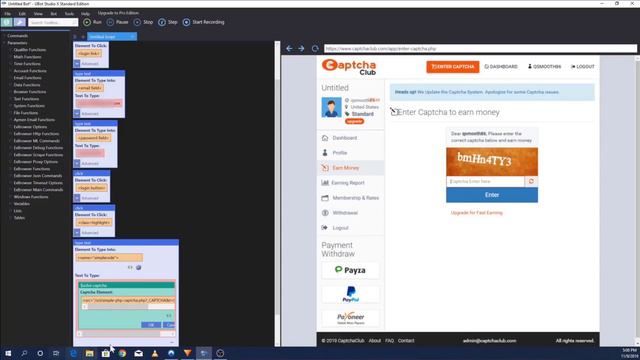Image resolution: width=640 pixels, height=360 pixels.
Task: Collapse the Parameters tree node
Action: [4, 43]
